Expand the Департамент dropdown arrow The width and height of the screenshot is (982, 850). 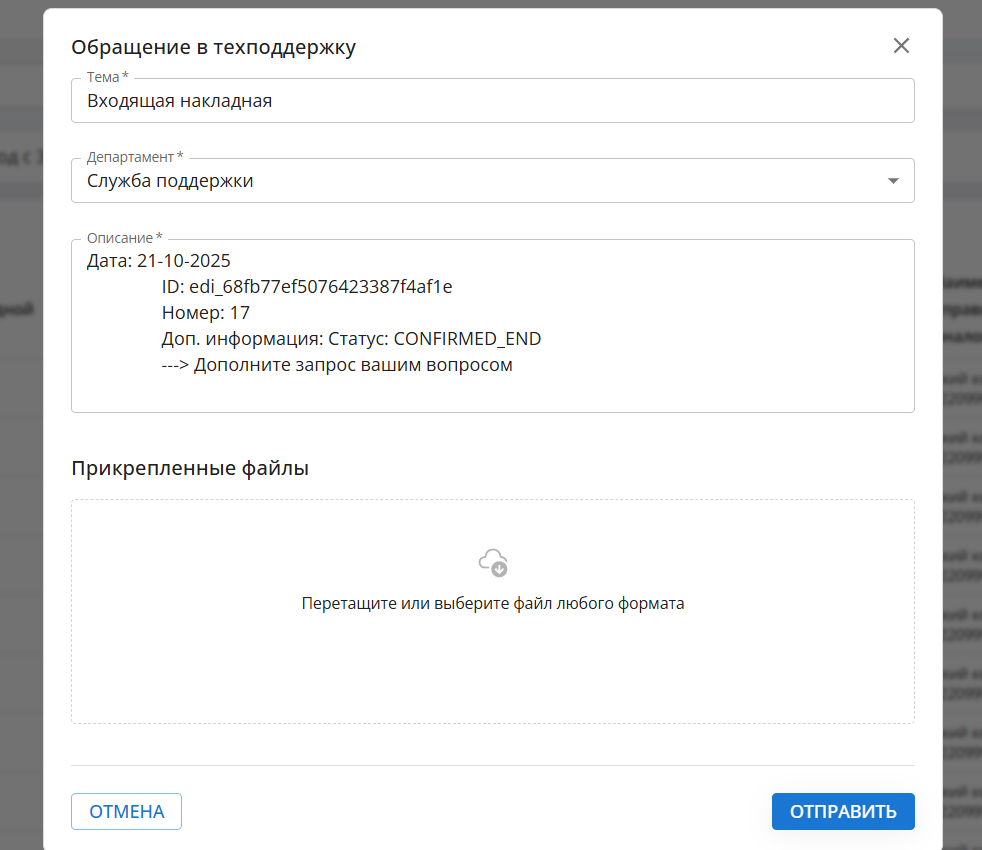tap(893, 181)
